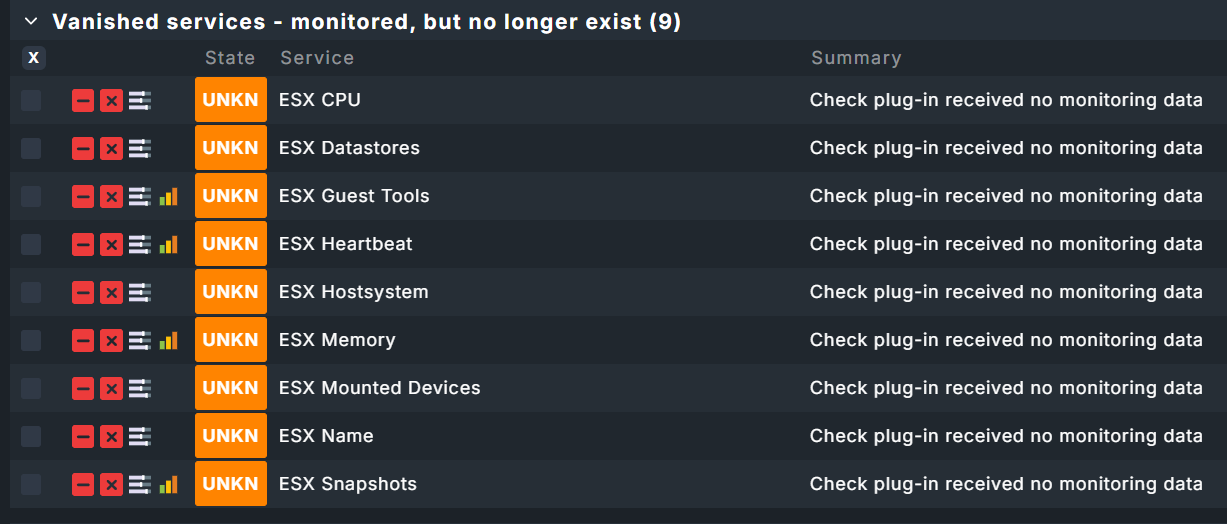
Task: Click the red minus icon for ESX CPU
Action: tap(83, 100)
